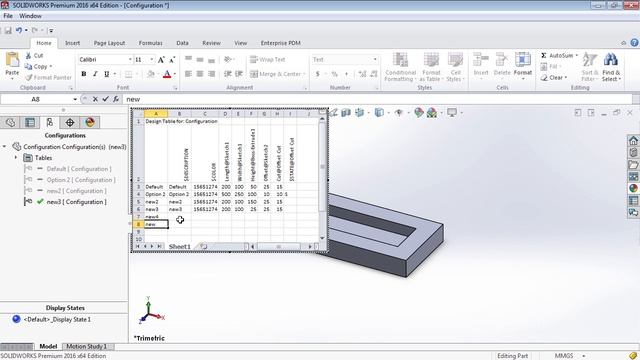Open the PropertyManager tab
The width and height of the screenshot is (640, 360).
tap(30, 122)
